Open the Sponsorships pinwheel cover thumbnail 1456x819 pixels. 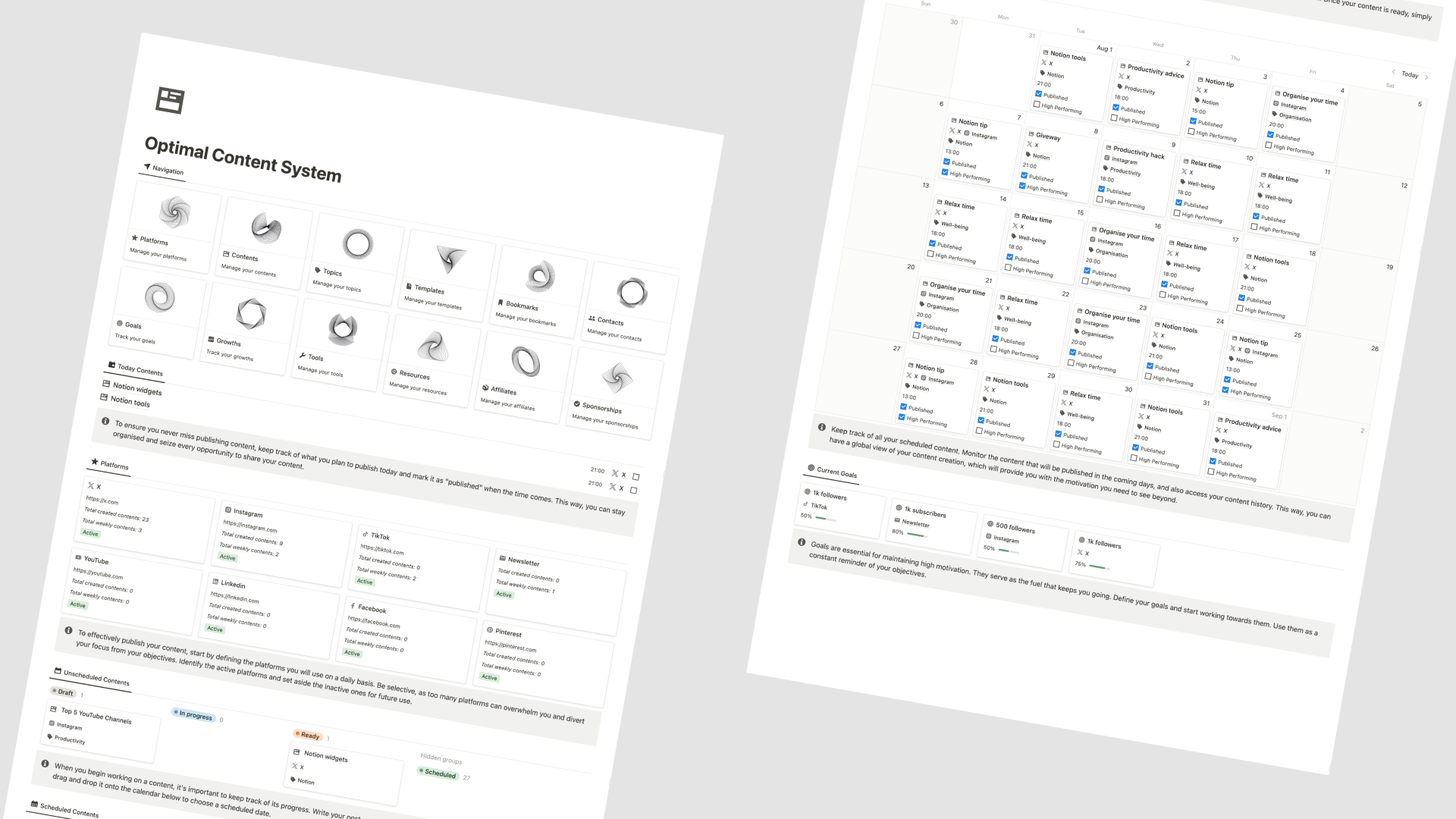coord(617,378)
